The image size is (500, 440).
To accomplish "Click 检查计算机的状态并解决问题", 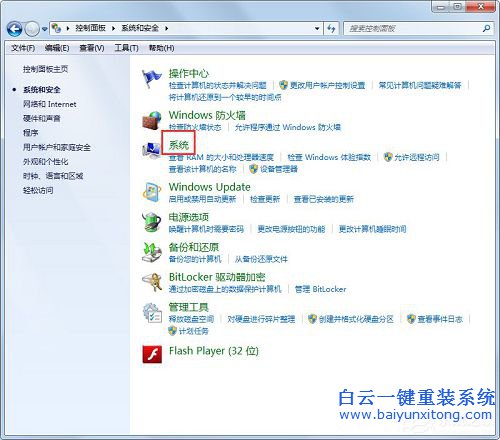I will click(x=217, y=86).
